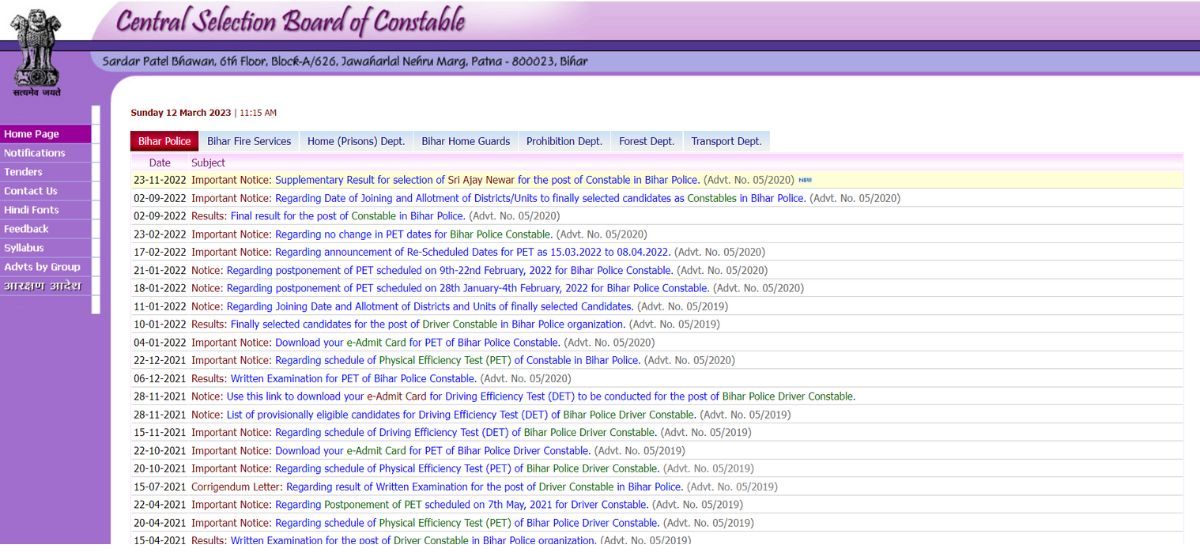Open Home Page in sidebar

(x=45, y=134)
